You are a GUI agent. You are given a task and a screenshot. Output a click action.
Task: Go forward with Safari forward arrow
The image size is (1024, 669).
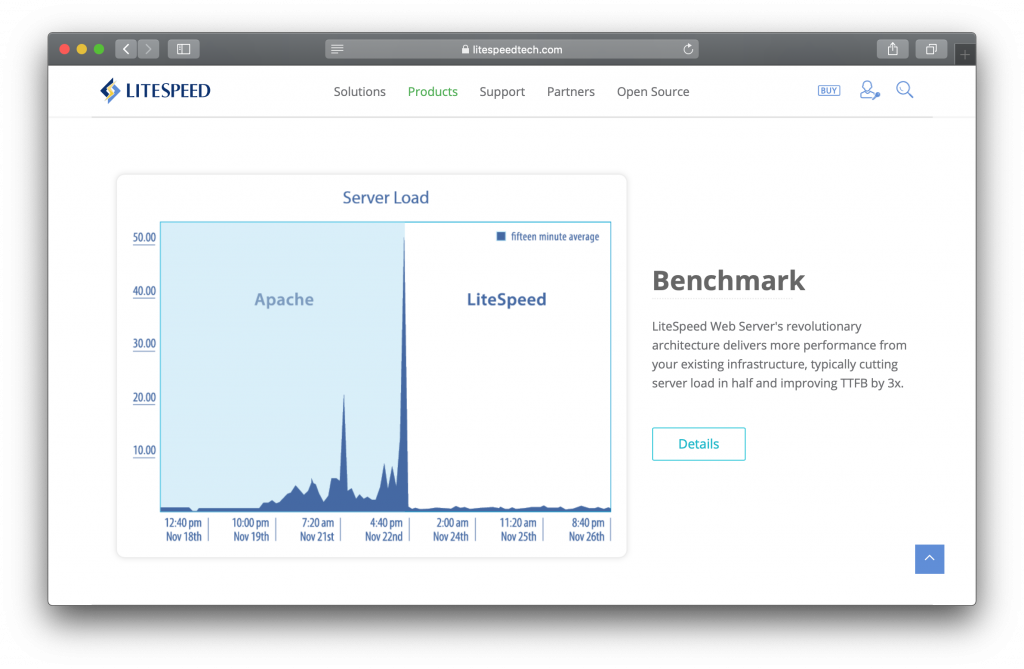pos(148,49)
